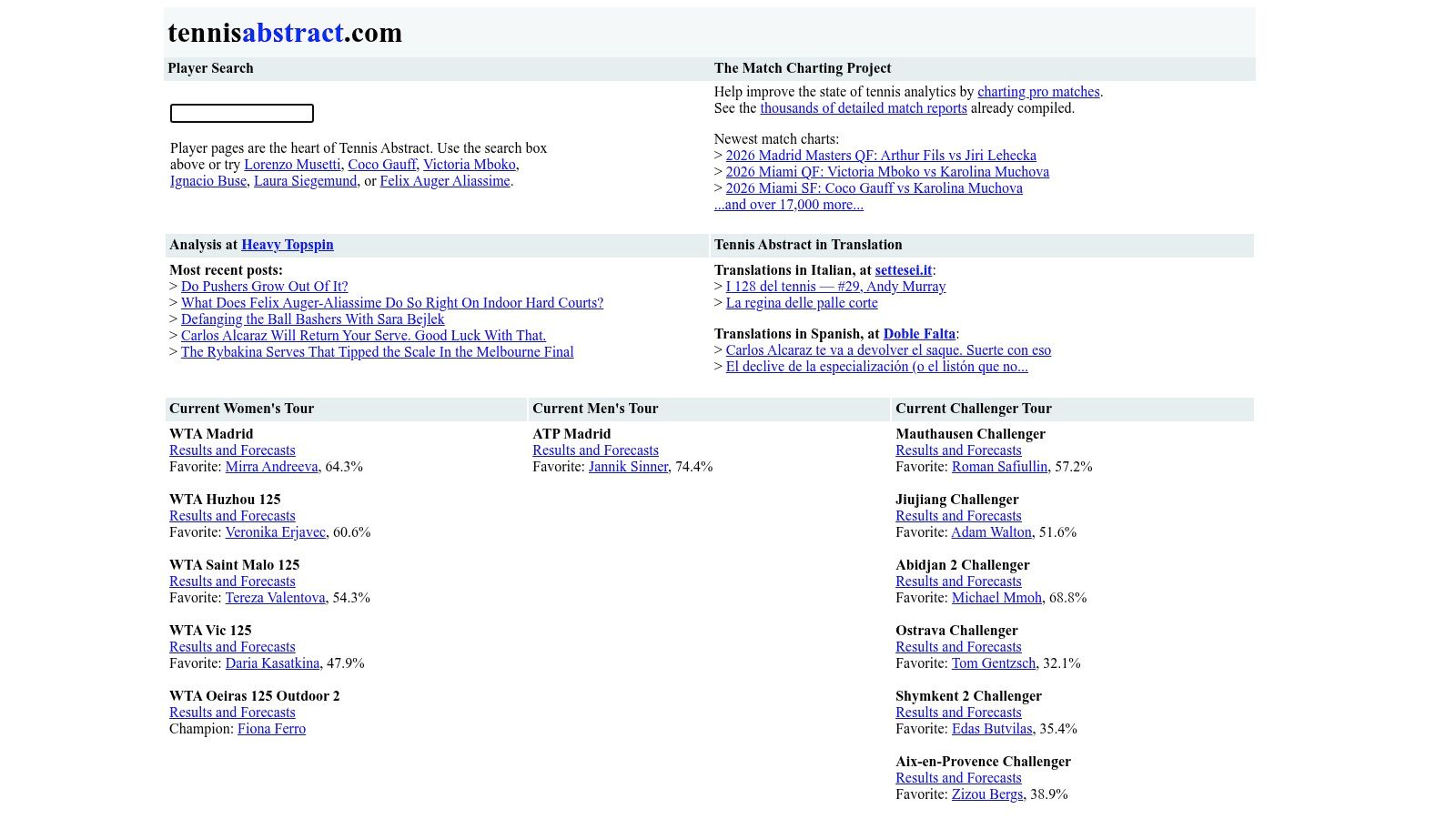Visit the Heavy Topspin blog link

[288, 245]
